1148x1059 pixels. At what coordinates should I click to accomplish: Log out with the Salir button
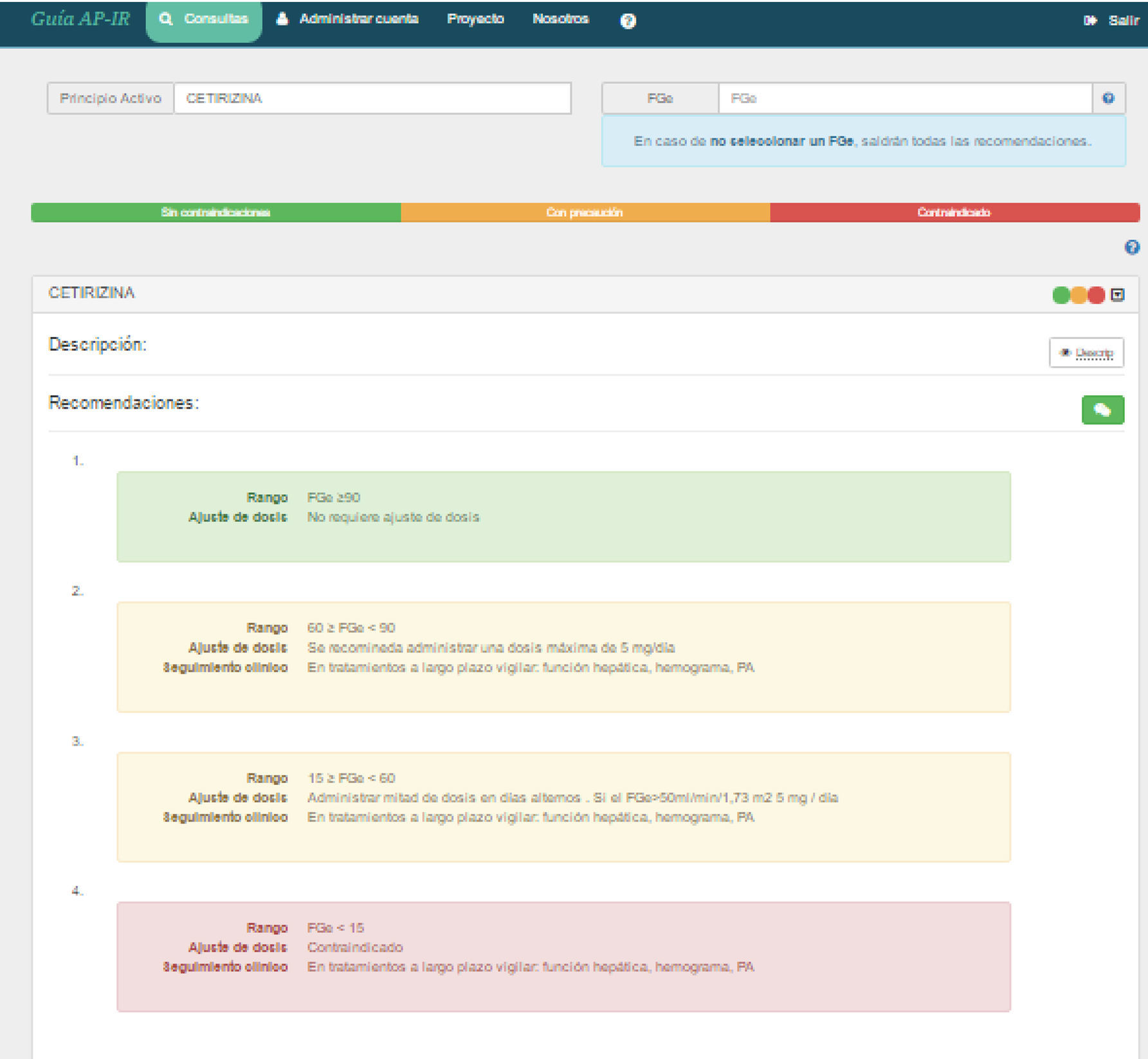1111,21
